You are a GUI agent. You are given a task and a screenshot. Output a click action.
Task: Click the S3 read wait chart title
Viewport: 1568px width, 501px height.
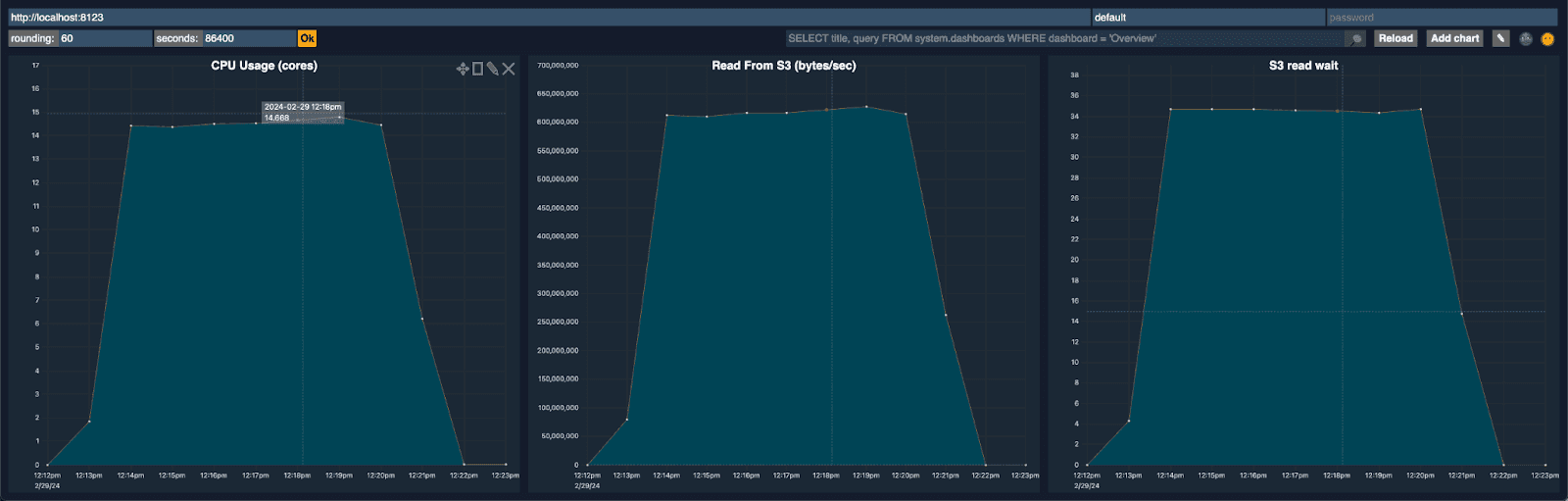1303,66
